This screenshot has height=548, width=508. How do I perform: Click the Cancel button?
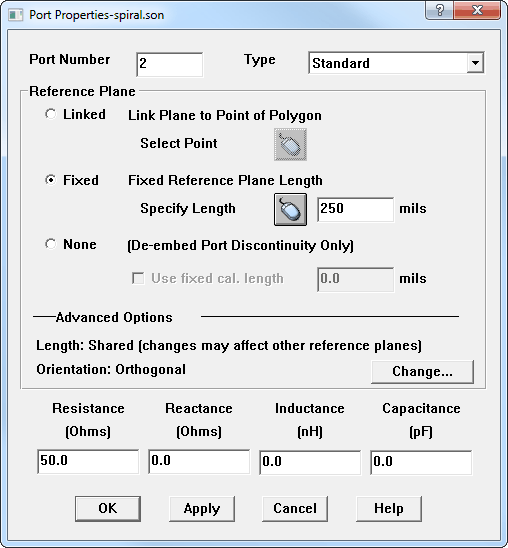click(x=295, y=509)
